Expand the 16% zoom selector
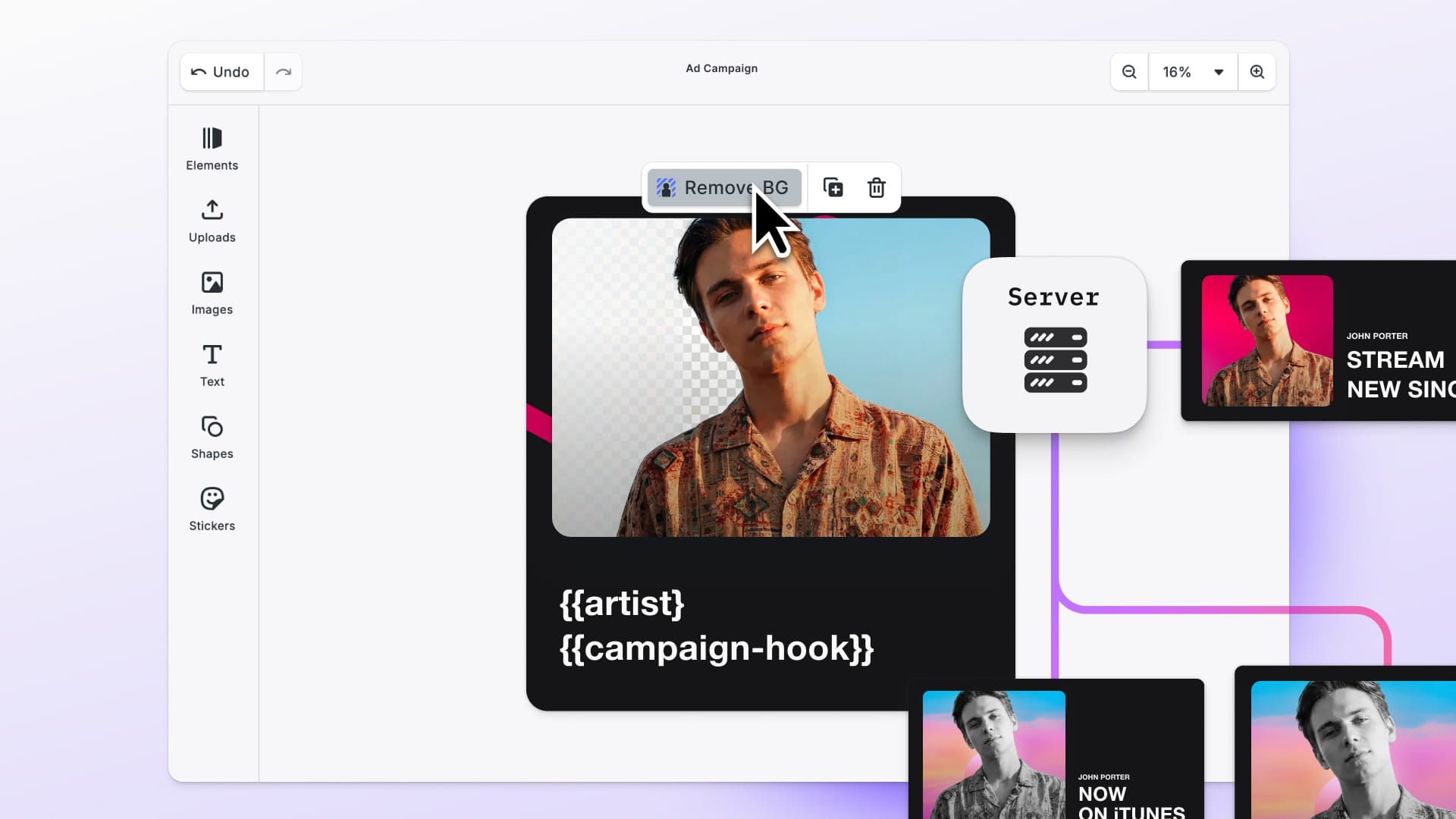Viewport: 1456px width, 819px height. pos(1192,71)
